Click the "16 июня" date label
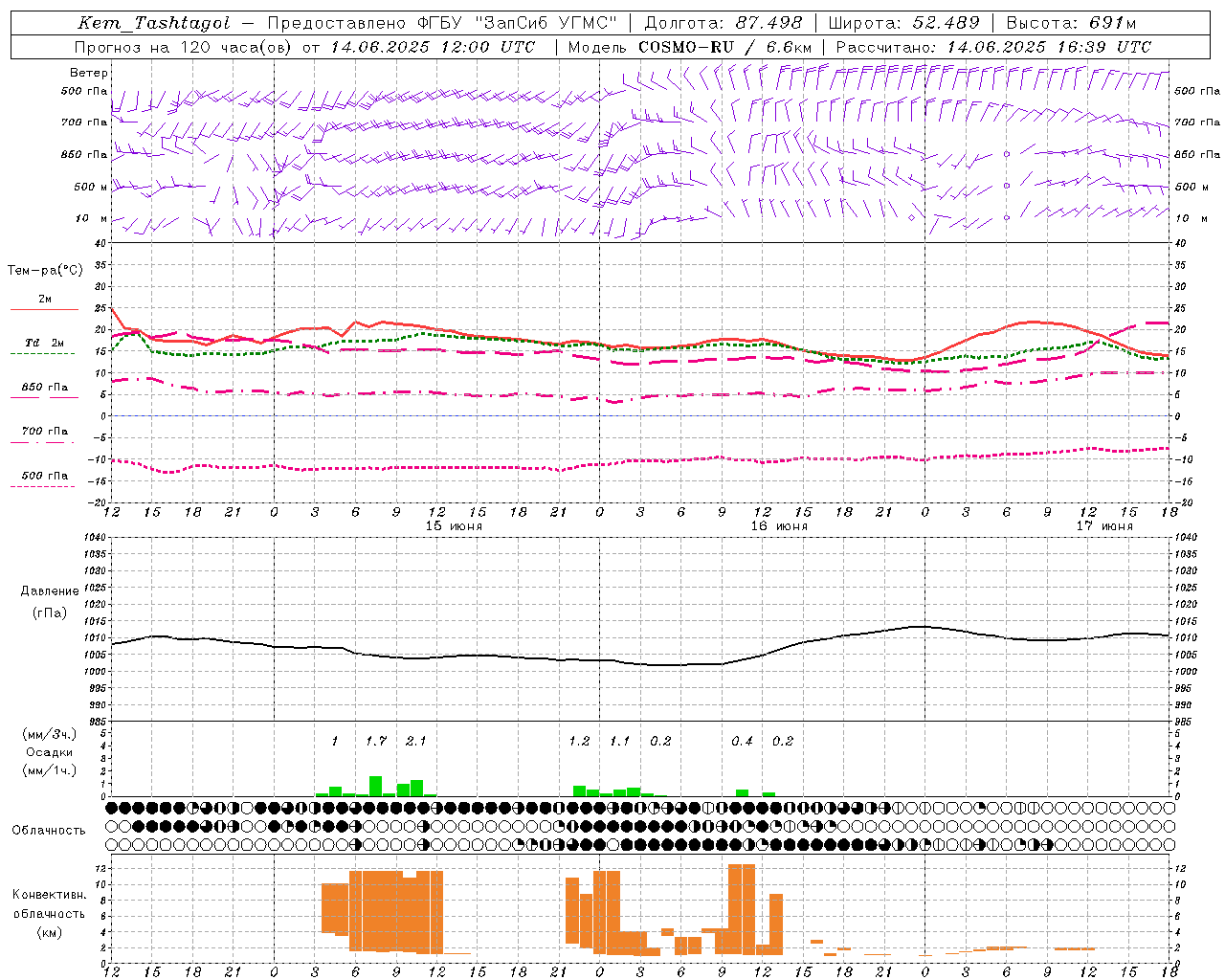 coord(779,526)
